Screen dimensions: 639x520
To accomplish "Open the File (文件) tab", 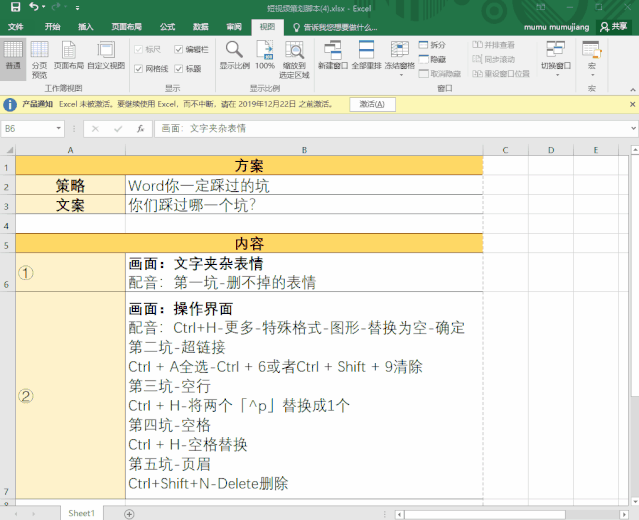I will coord(15,27).
